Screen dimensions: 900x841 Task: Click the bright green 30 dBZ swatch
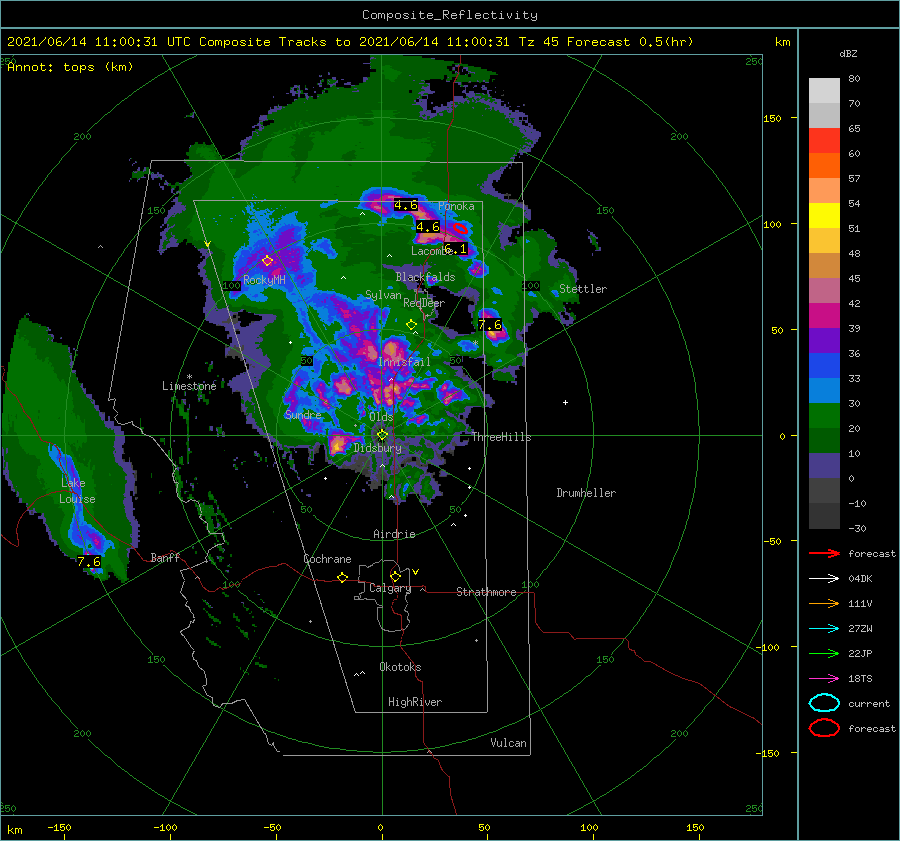pyautogui.click(x=824, y=415)
